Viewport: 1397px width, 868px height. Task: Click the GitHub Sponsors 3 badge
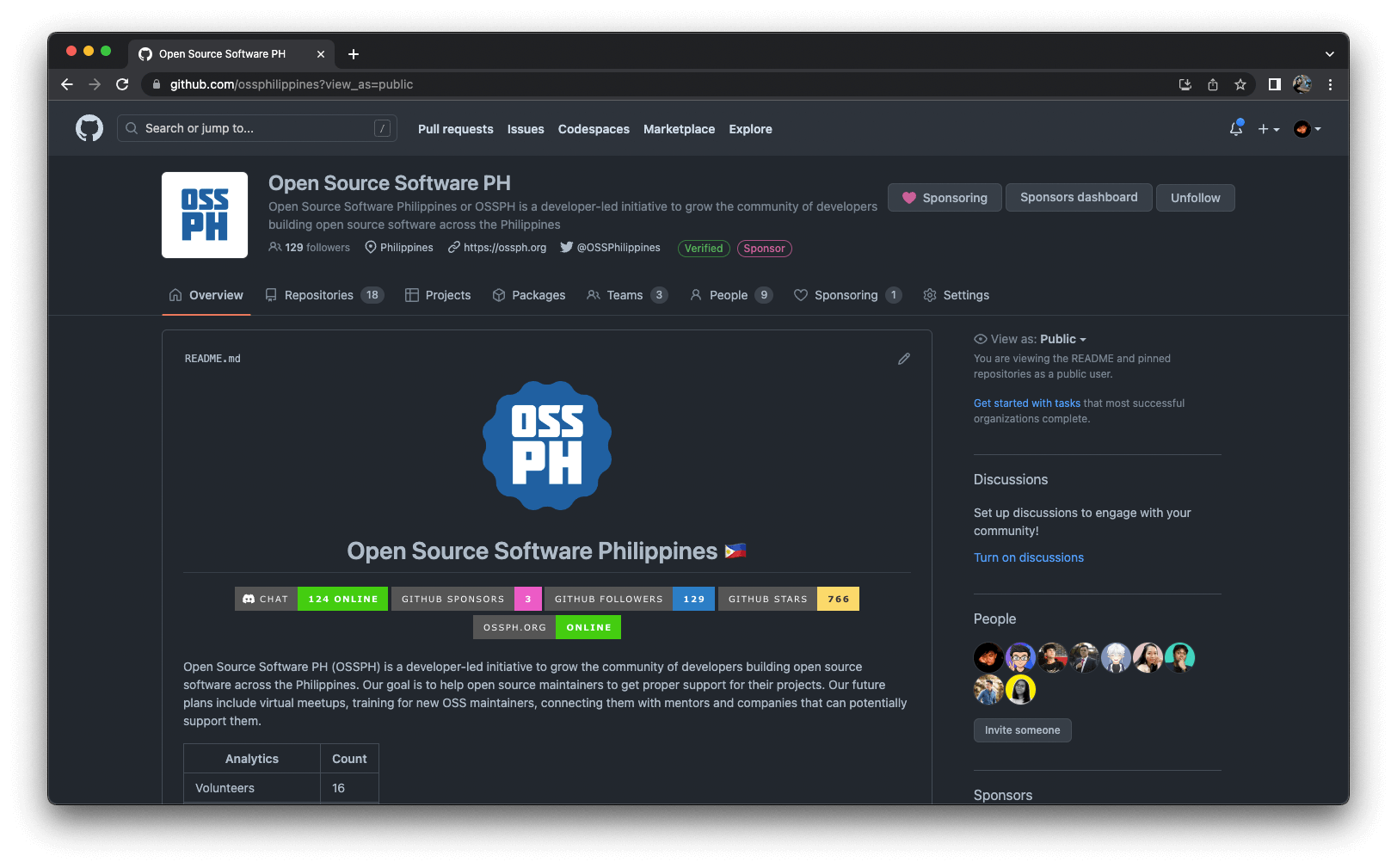tap(467, 599)
